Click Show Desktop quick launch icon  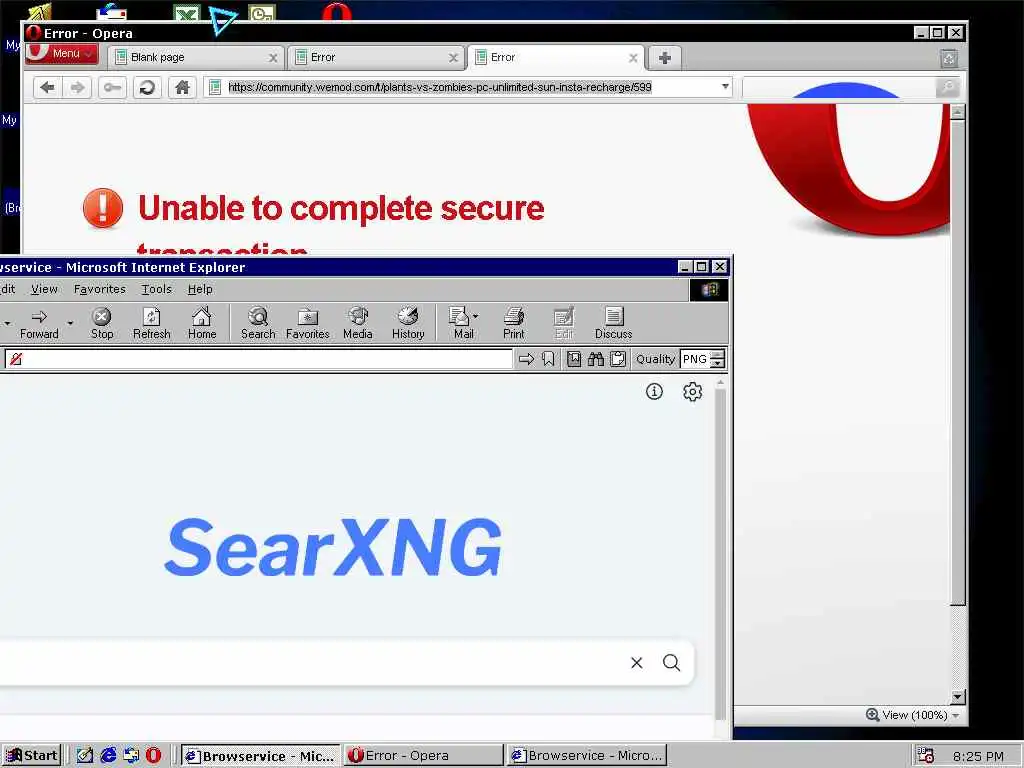pyautogui.click(x=85, y=756)
